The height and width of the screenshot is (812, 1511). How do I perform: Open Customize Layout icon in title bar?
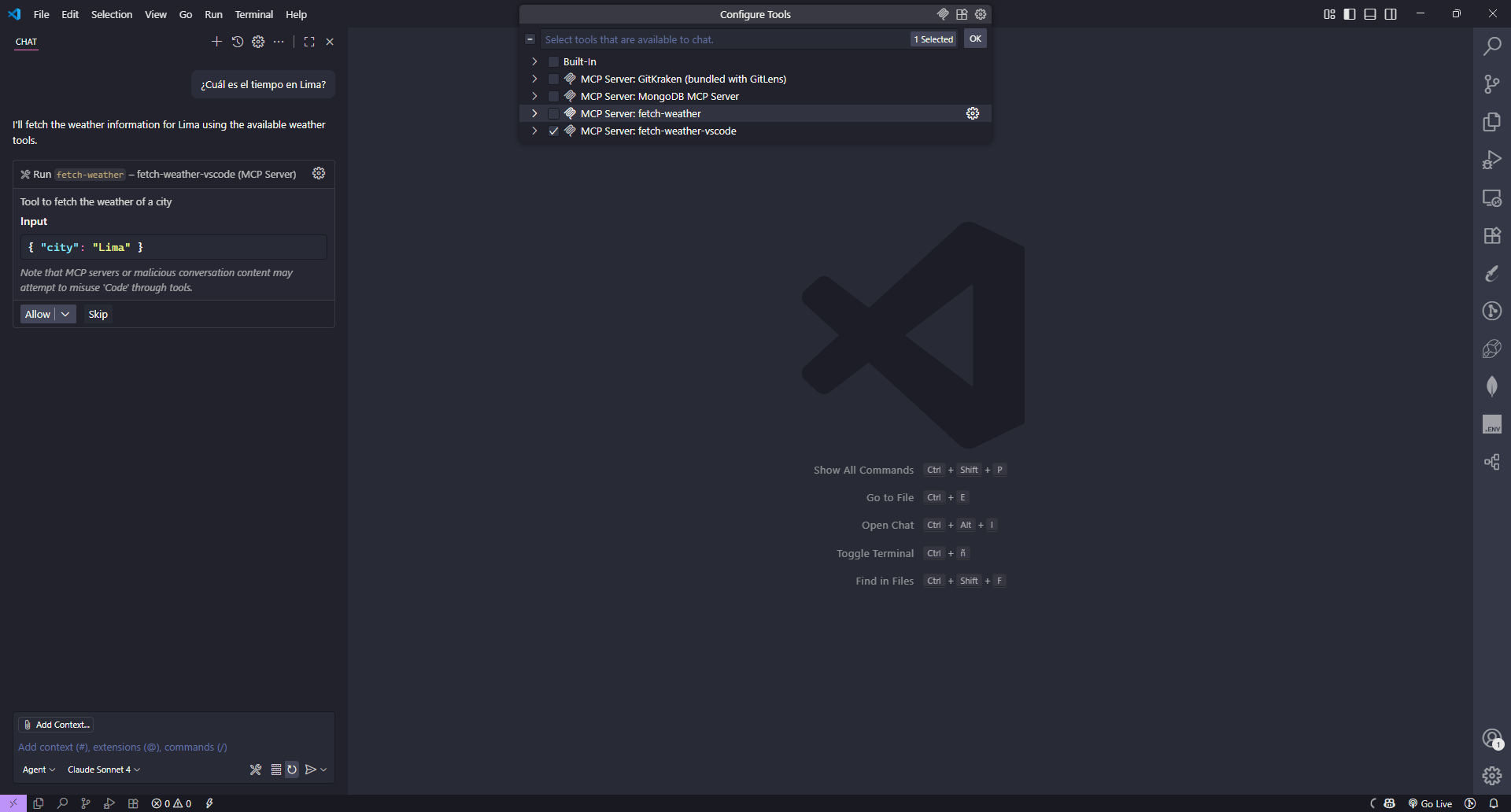1329,14
